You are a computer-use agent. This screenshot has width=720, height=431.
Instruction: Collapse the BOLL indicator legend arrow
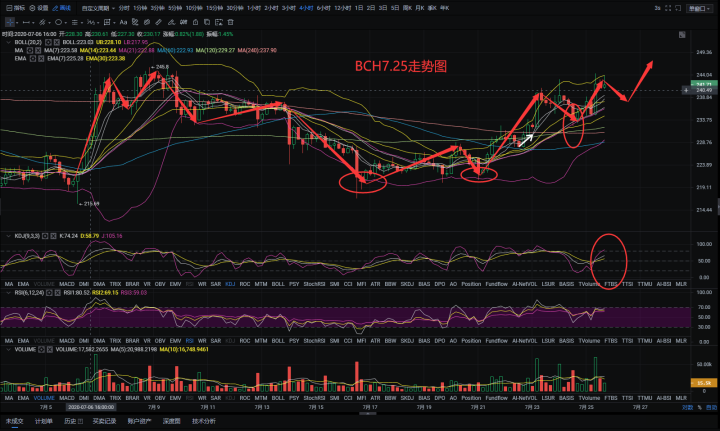[8, 43]
